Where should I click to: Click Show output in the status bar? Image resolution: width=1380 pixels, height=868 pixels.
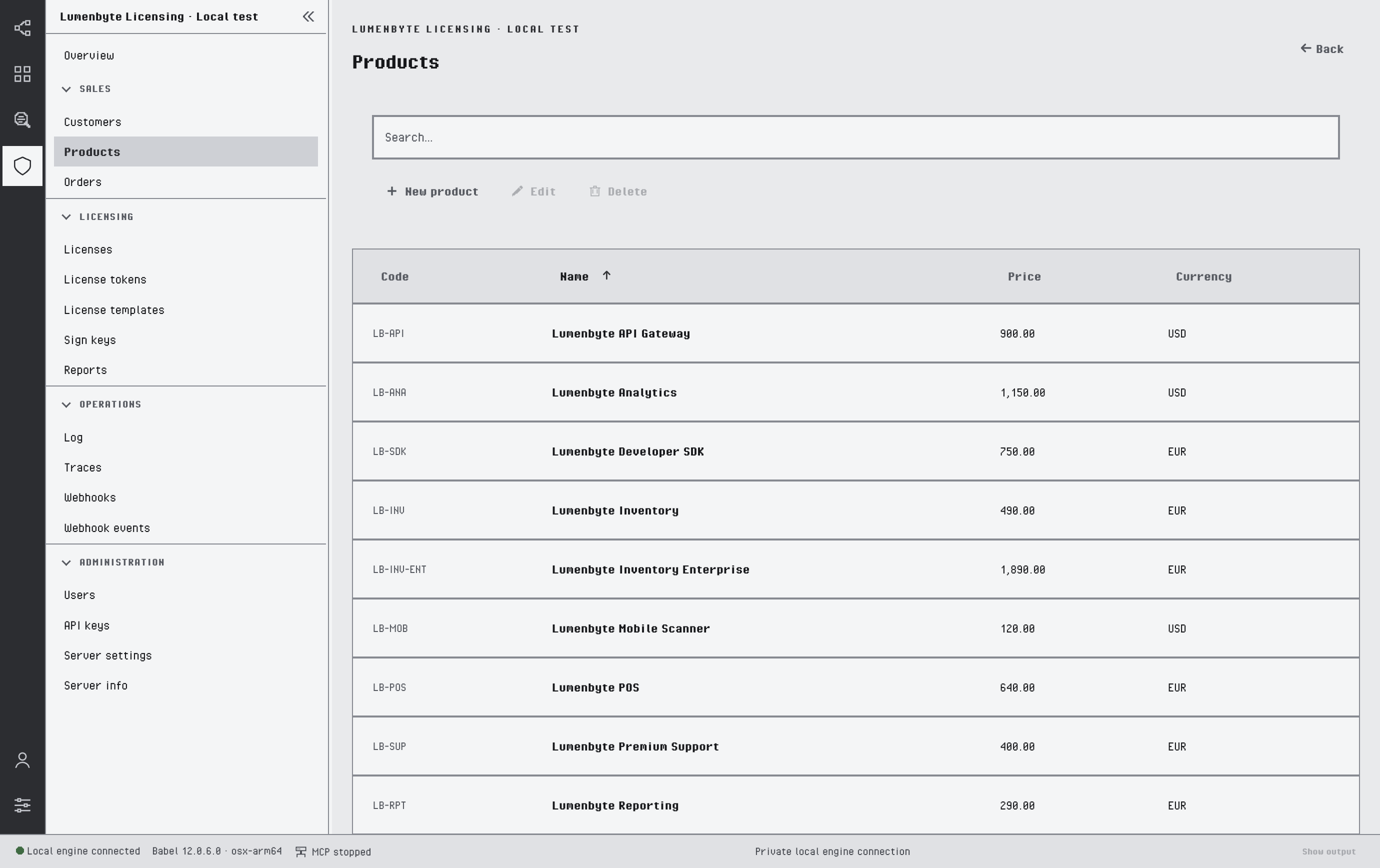[1328, 852]
